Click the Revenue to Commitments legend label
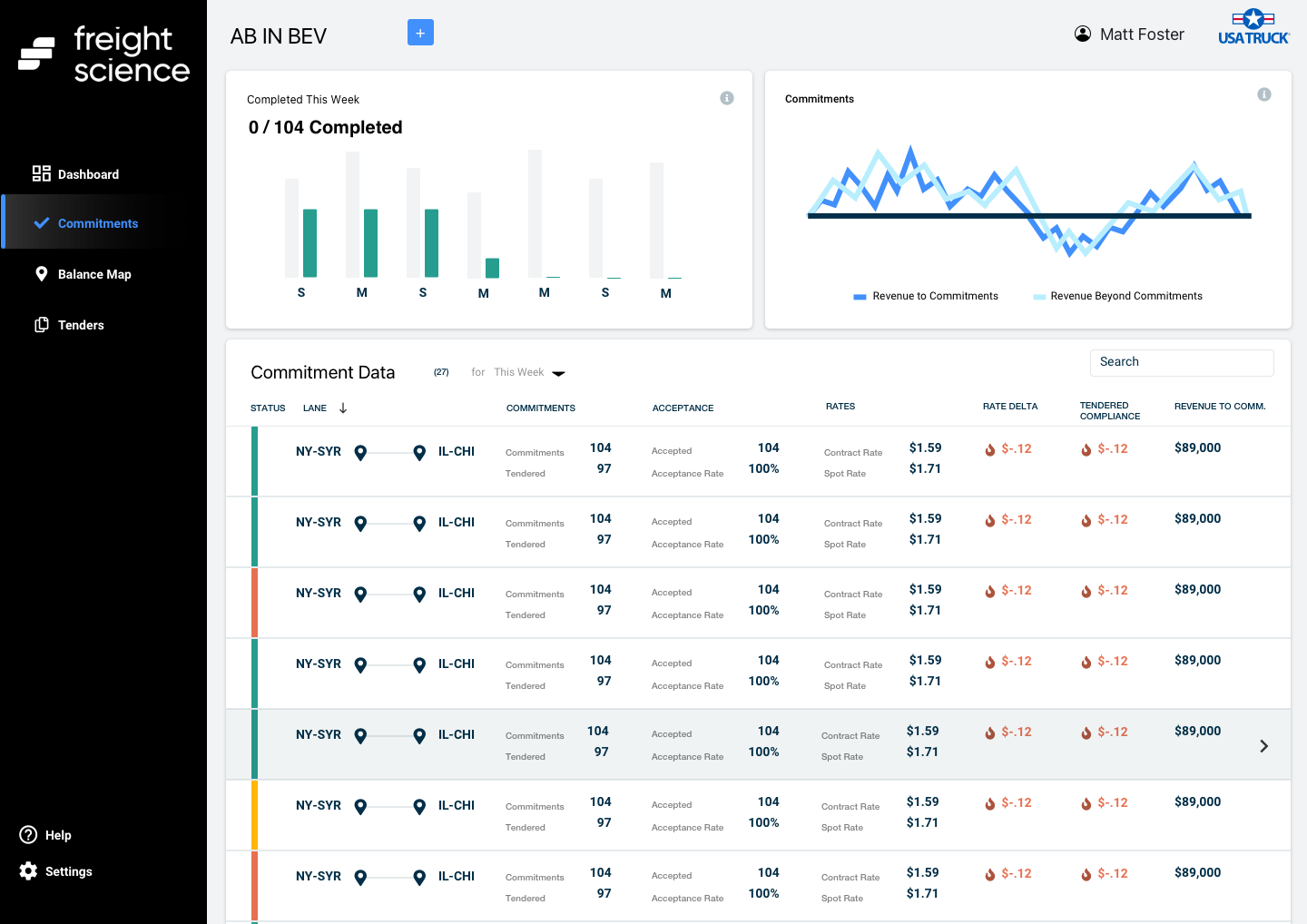 pos(935,296)
